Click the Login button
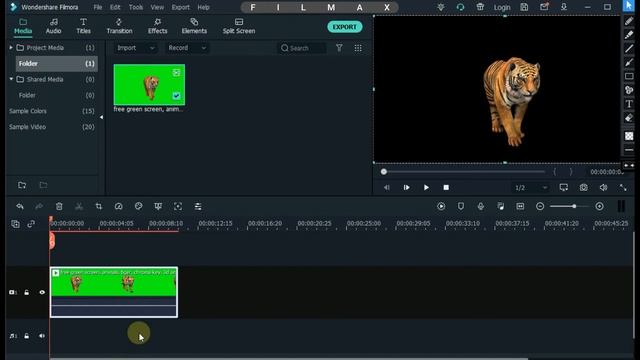This screenshot has height=360, width=640. [502, 7]
